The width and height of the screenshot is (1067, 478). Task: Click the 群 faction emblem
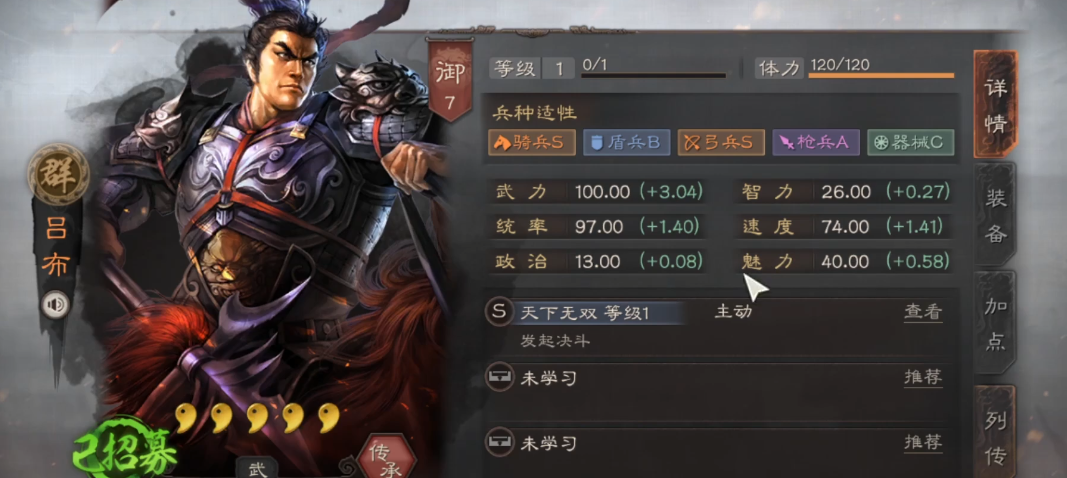[59, 174]
